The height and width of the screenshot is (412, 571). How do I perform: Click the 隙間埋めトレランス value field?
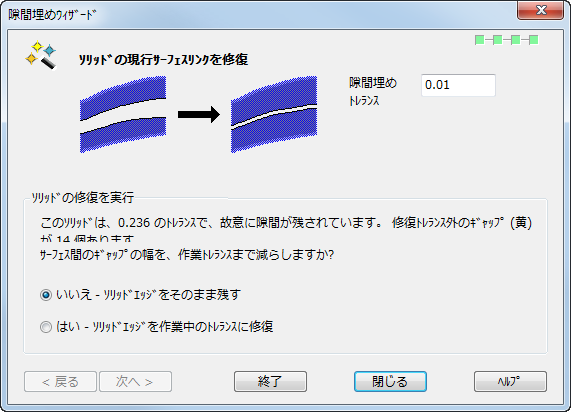[458, 85]
